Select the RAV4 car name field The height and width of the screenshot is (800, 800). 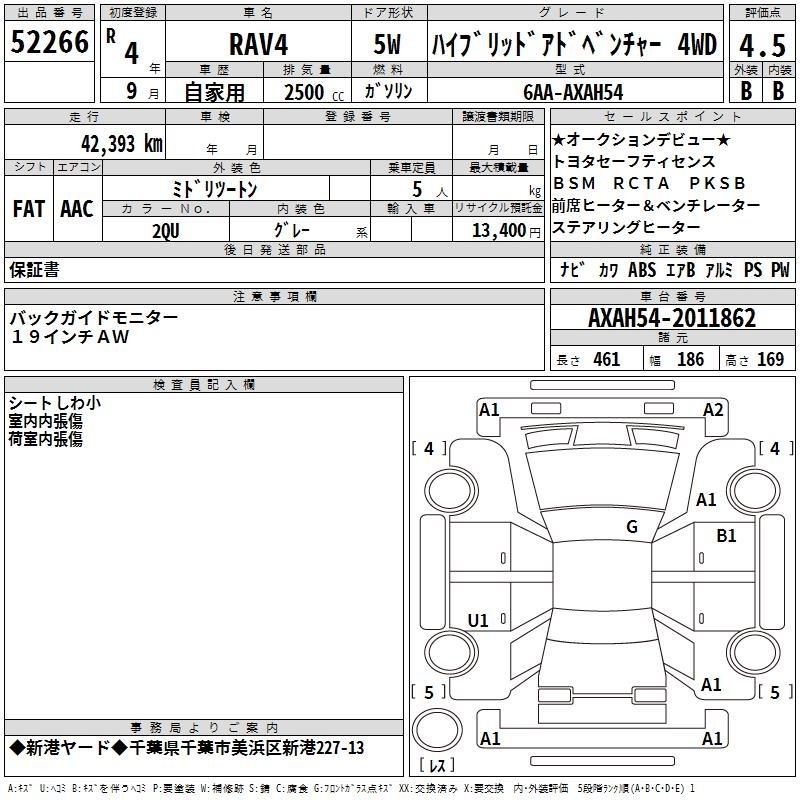click(256, 45)
